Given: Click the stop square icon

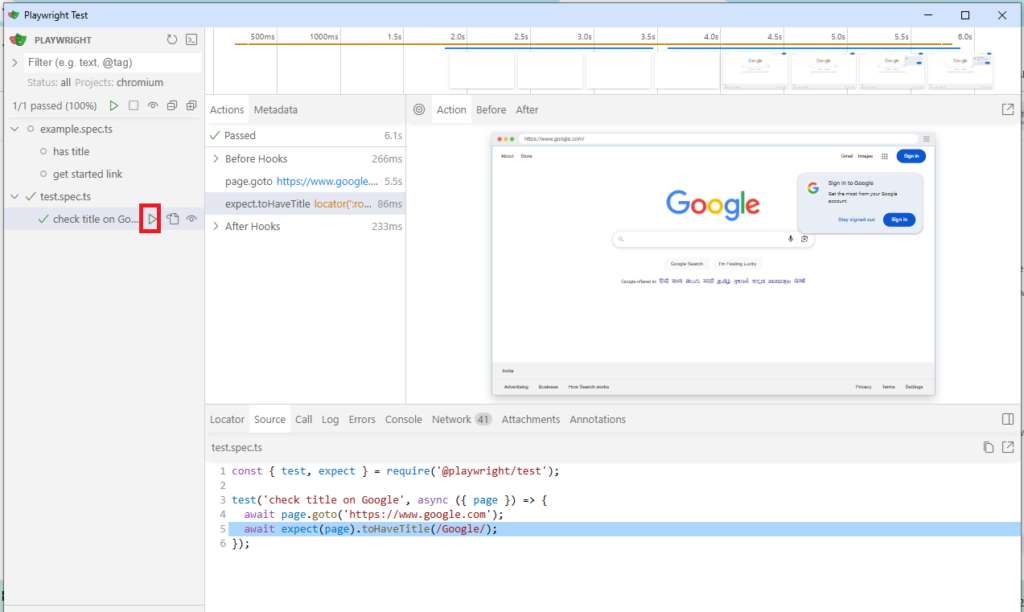Looking at the screenshot, I should [x=133, y=105].
